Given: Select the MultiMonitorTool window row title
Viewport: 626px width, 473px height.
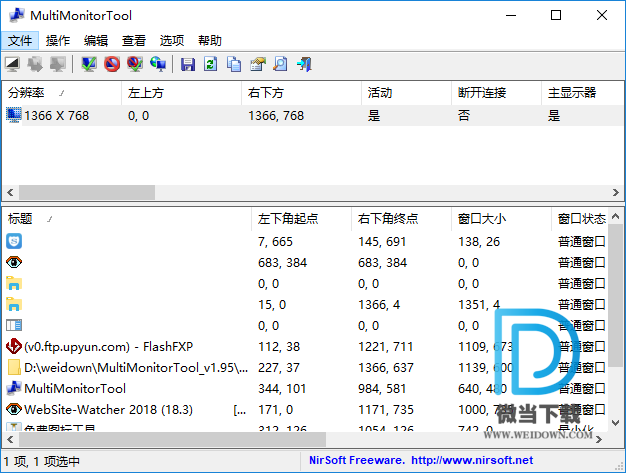Looking at the screenshot, I should pos(75,388).
